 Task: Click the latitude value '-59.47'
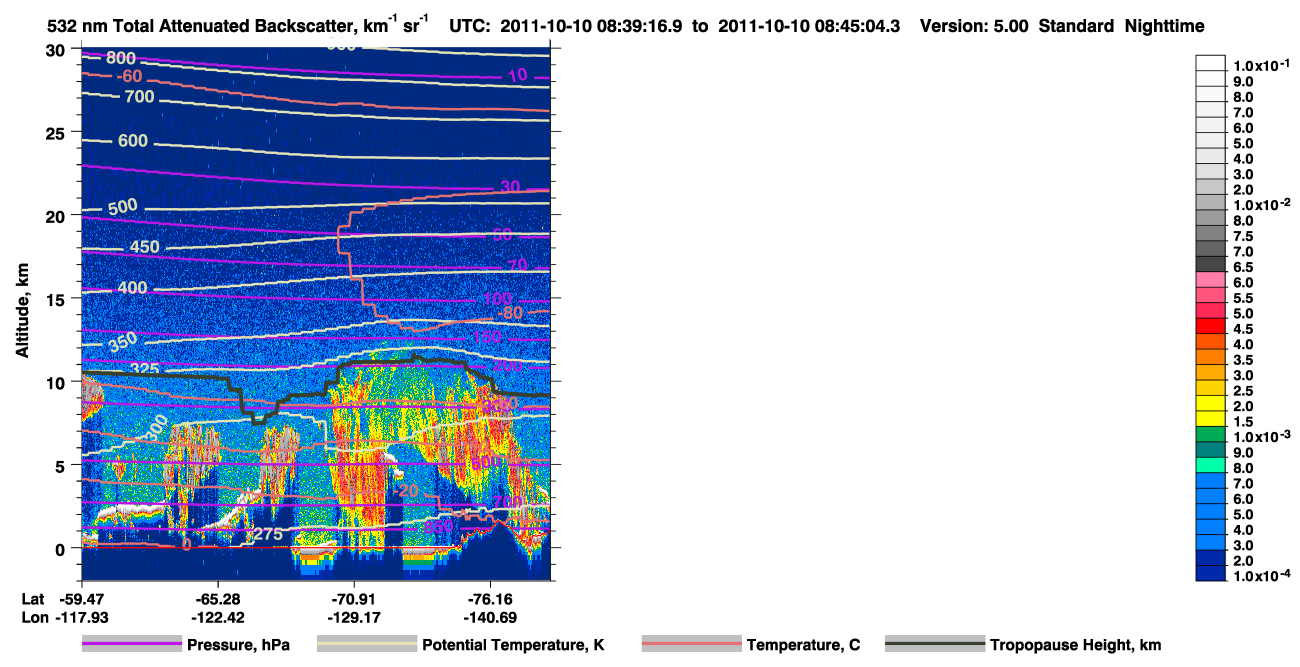(81, 599)
